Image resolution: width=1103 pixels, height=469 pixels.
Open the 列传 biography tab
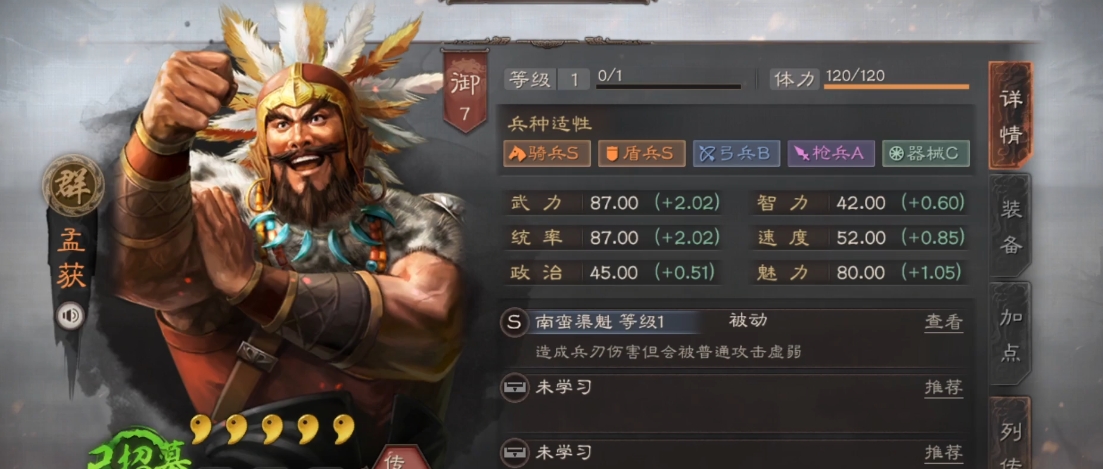(1011, 434)
